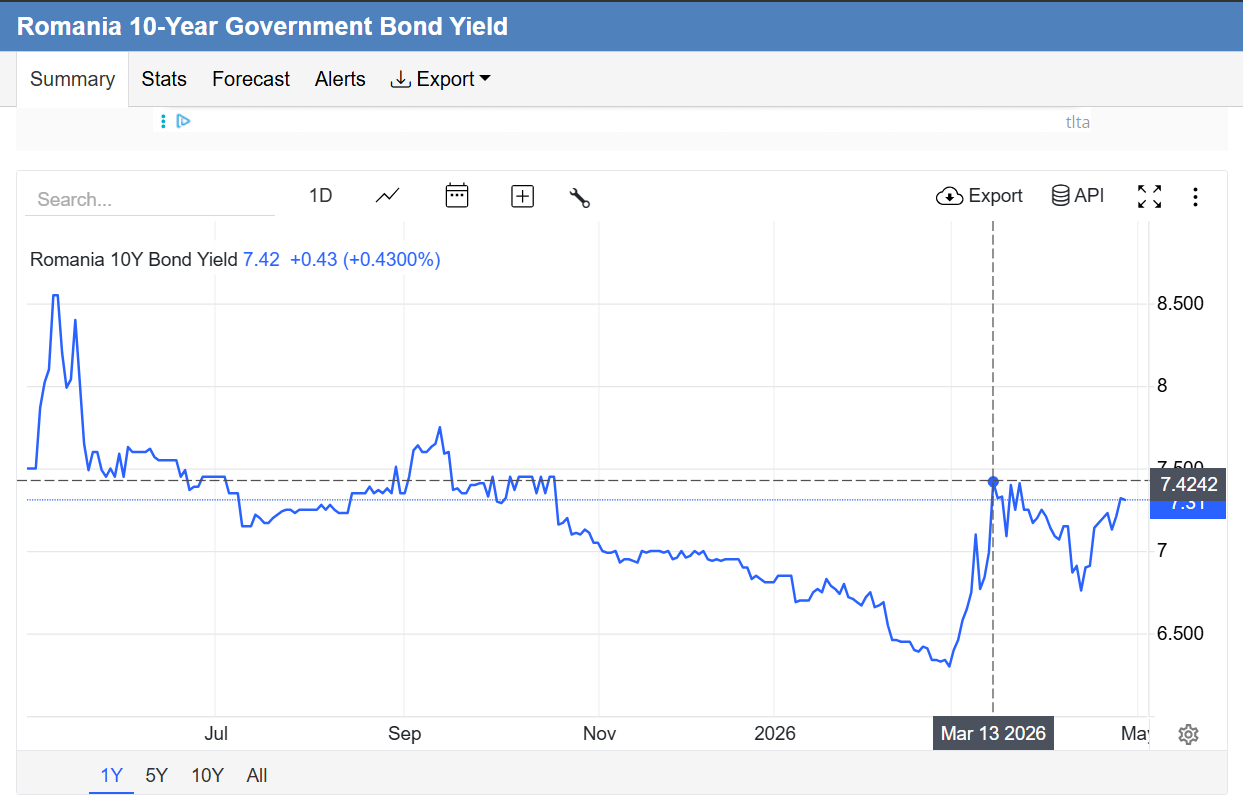Click the chart Search input field
The width and height of the screenshot is (1243, 810).
point(150,199)
